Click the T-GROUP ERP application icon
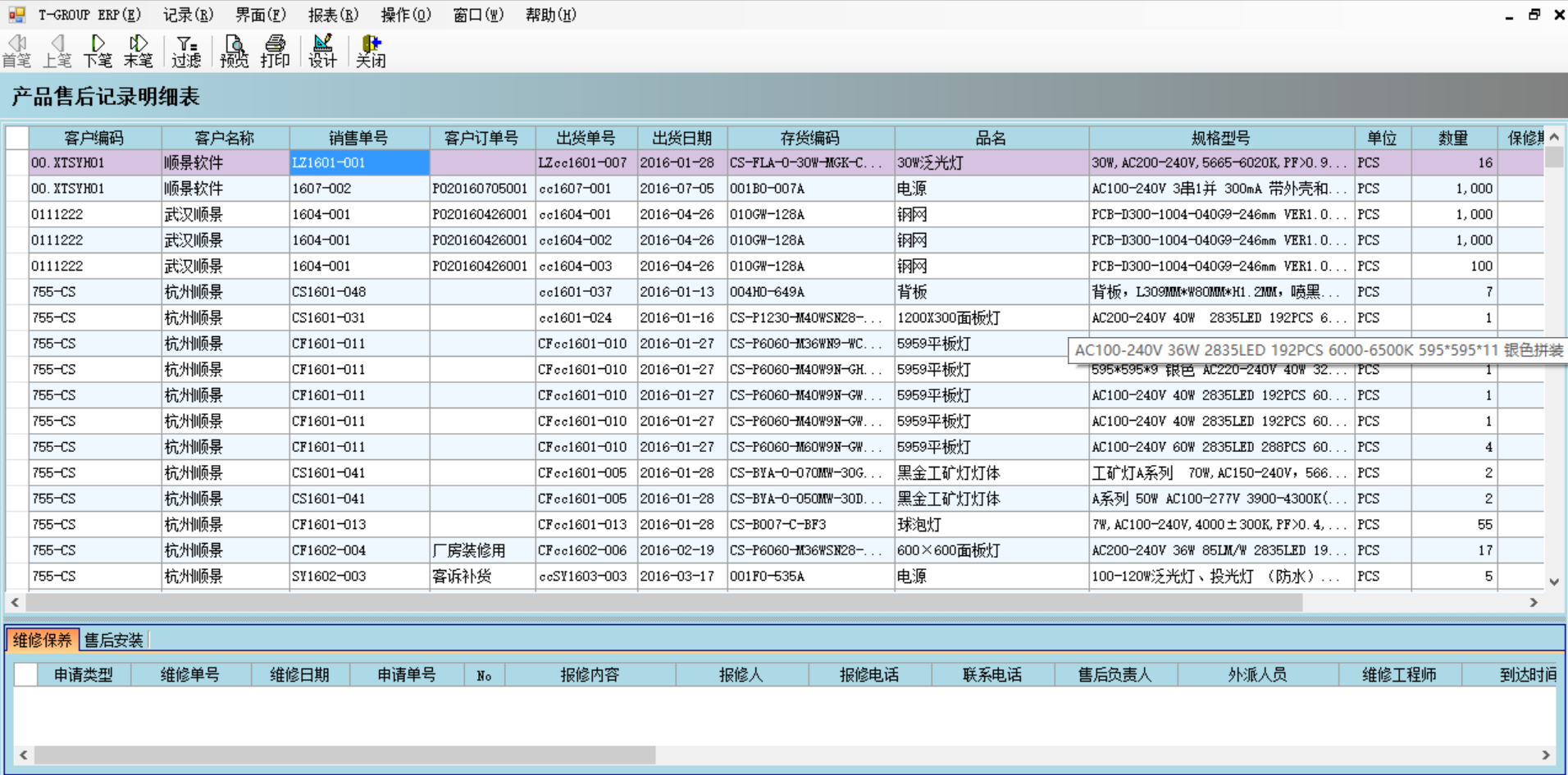The image size is (1568, 775). (16, 14)
